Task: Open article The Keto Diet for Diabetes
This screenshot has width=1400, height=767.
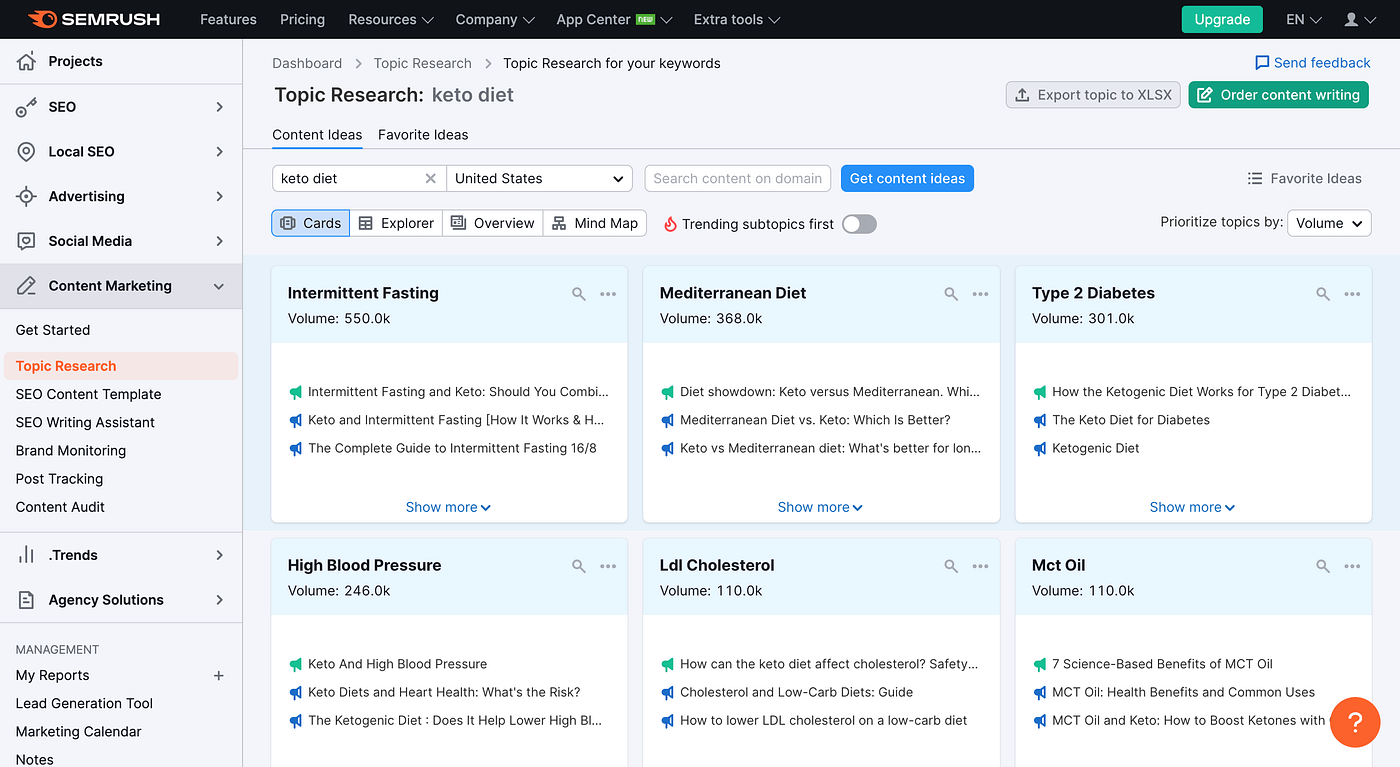Action: (x=1131, y=420)
